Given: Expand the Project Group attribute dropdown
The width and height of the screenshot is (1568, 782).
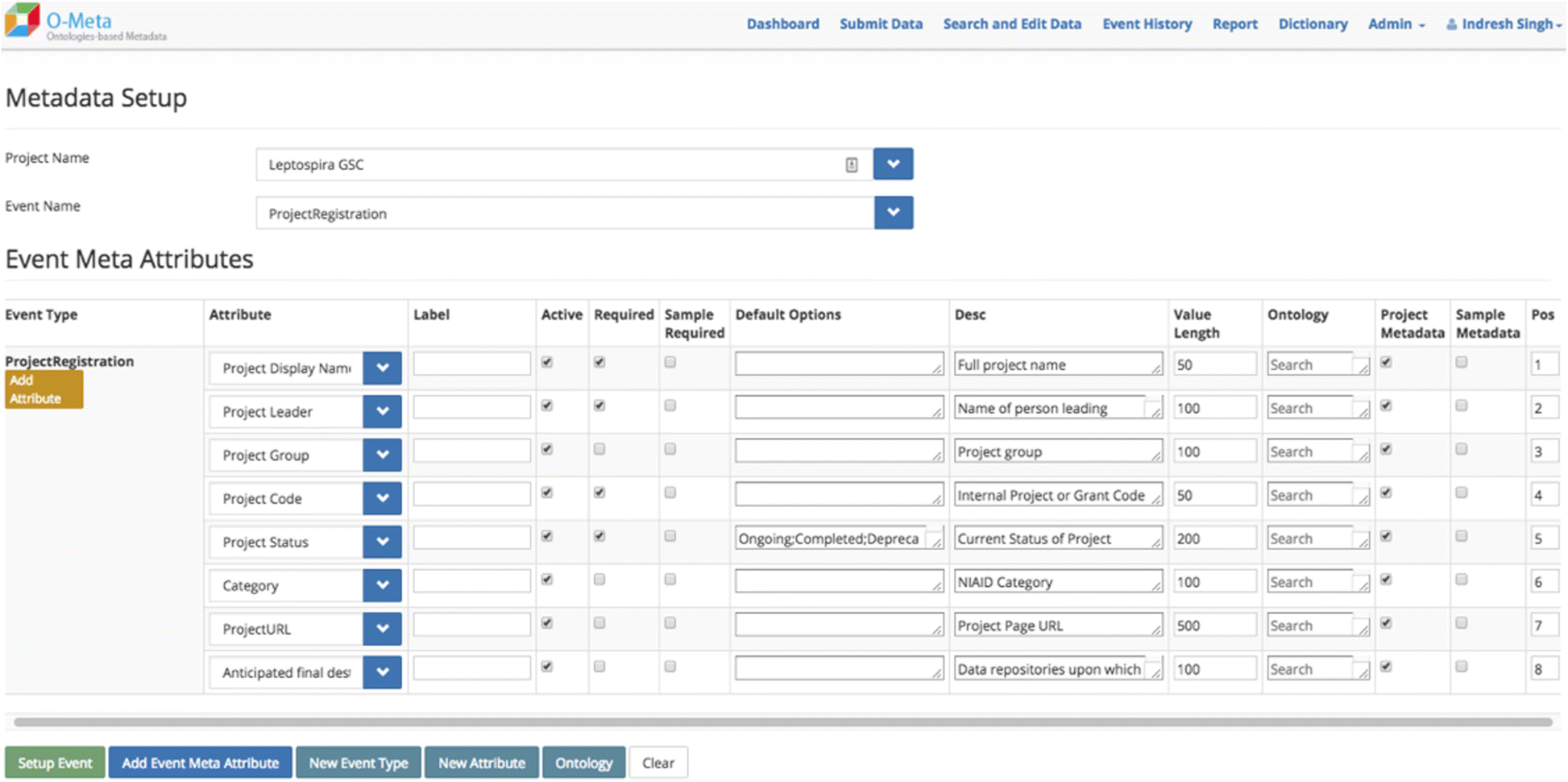Looking at the screenshot, I should point(382,455).
